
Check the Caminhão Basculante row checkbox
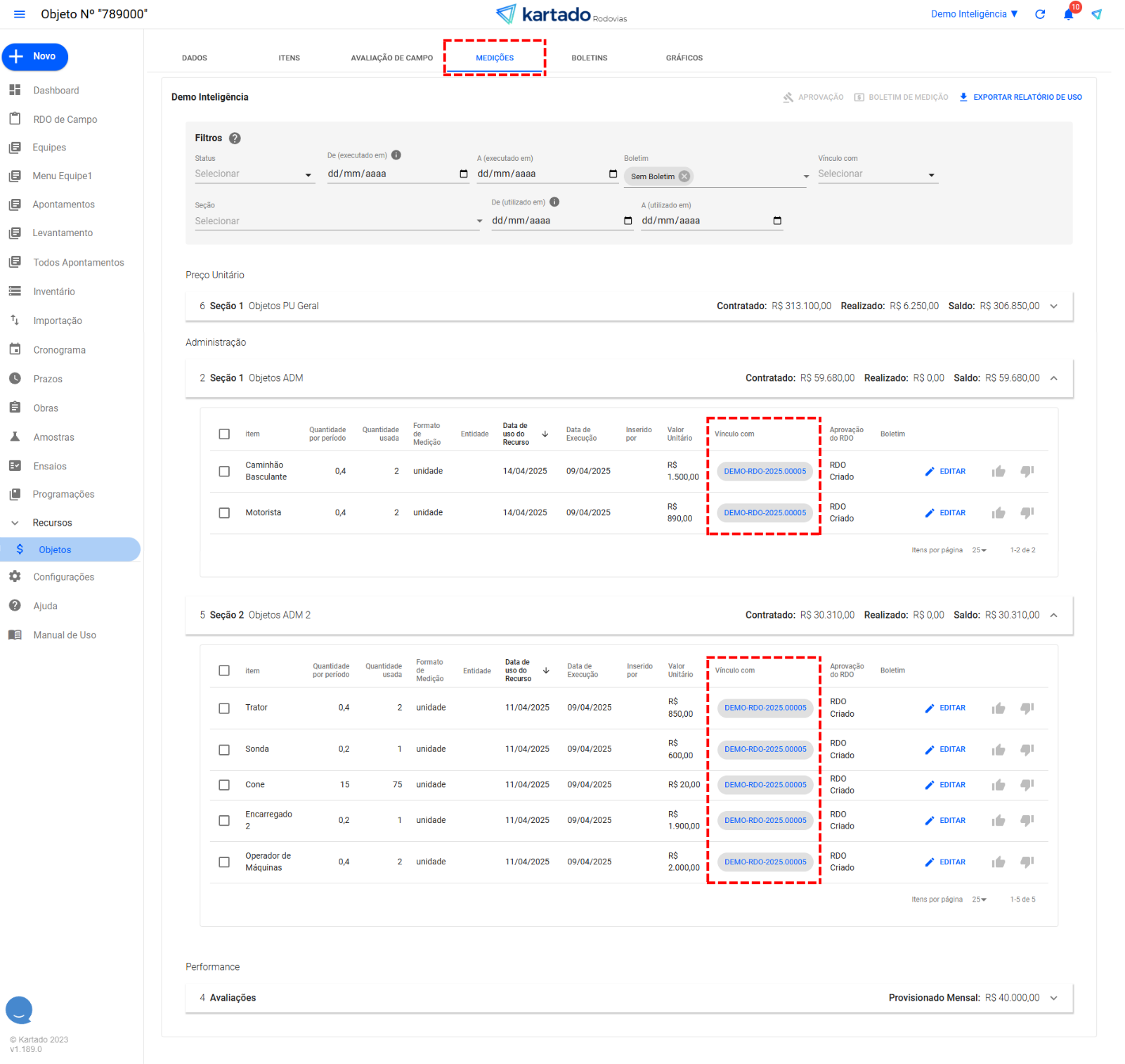[224, 472]
